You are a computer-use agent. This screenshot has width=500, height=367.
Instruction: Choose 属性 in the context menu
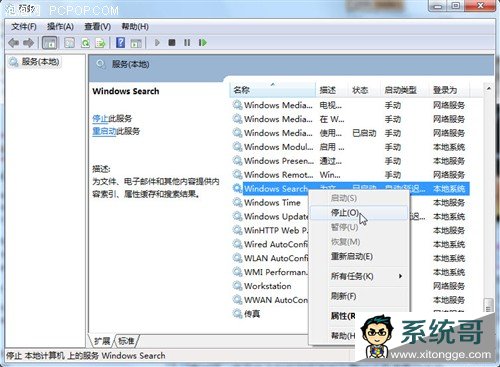coord(343,316)
